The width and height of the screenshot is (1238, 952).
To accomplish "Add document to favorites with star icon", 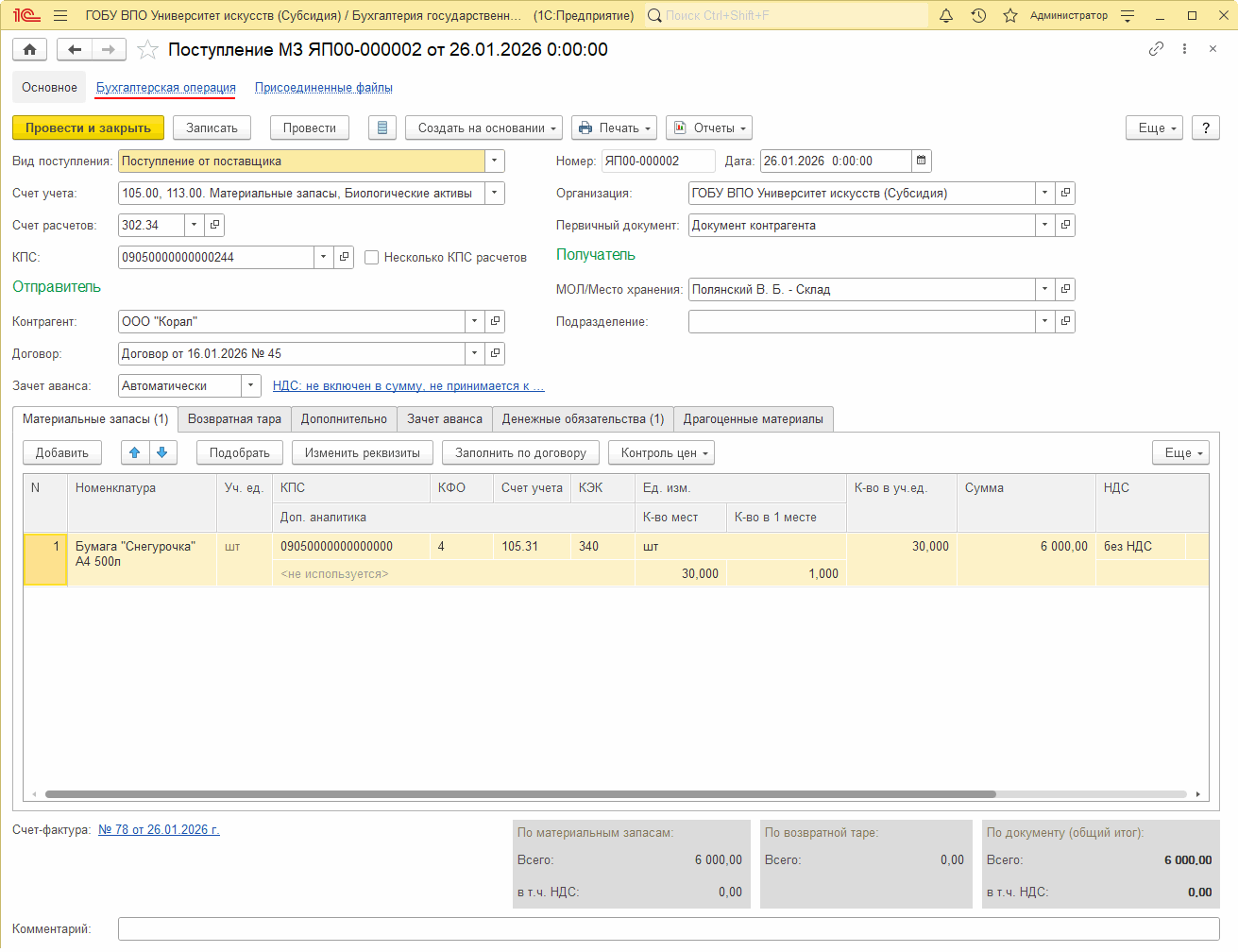I will [x=147, y=50].
